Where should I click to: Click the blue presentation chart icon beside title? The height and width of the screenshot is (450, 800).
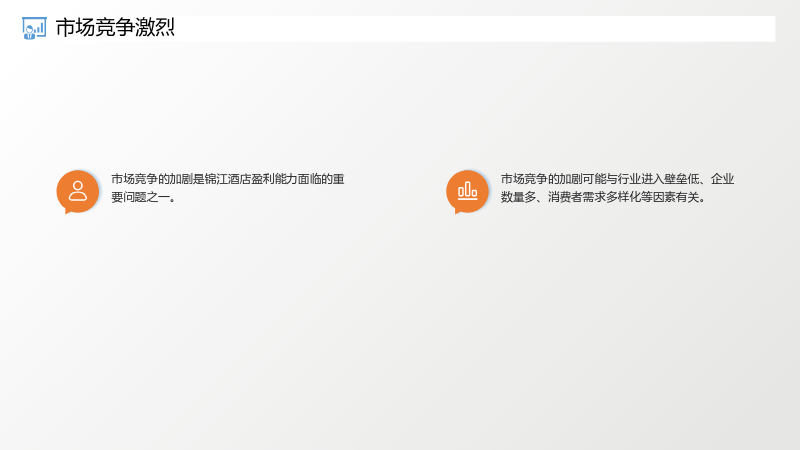(34, 28)
